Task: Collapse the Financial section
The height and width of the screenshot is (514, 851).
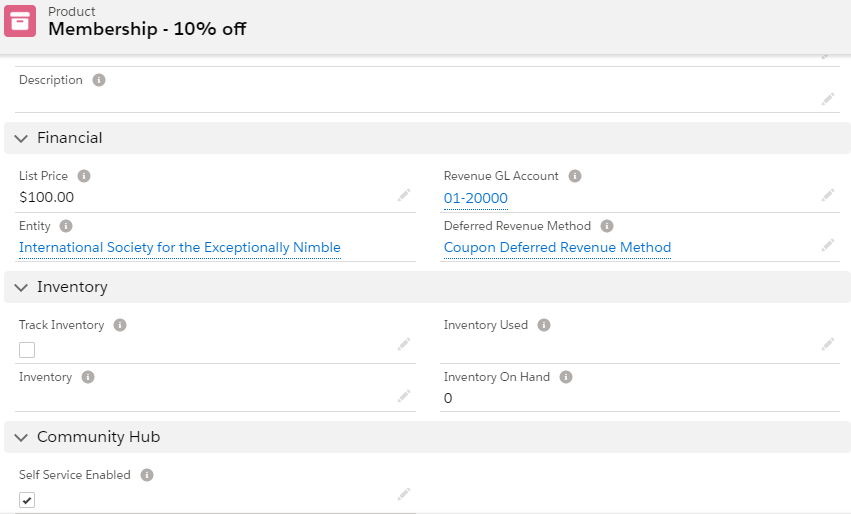Action: click(x=21, y=138)
